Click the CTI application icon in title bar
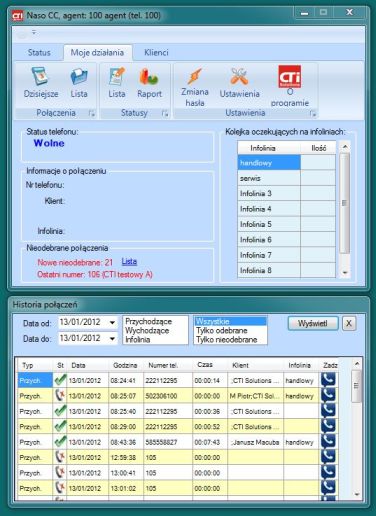Screen dimensions: 376x516 (18, 15)
